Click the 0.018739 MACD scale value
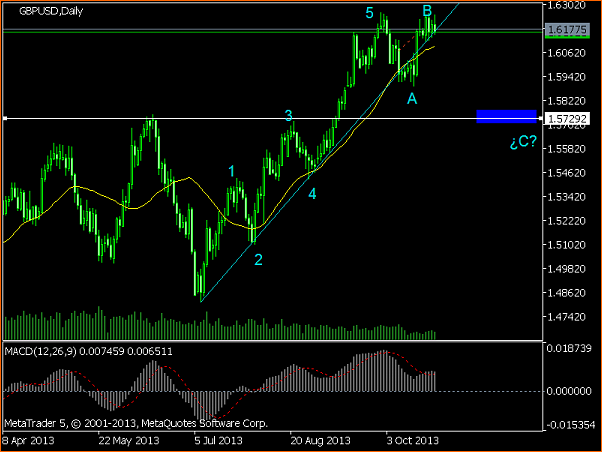 pos(569,348)
